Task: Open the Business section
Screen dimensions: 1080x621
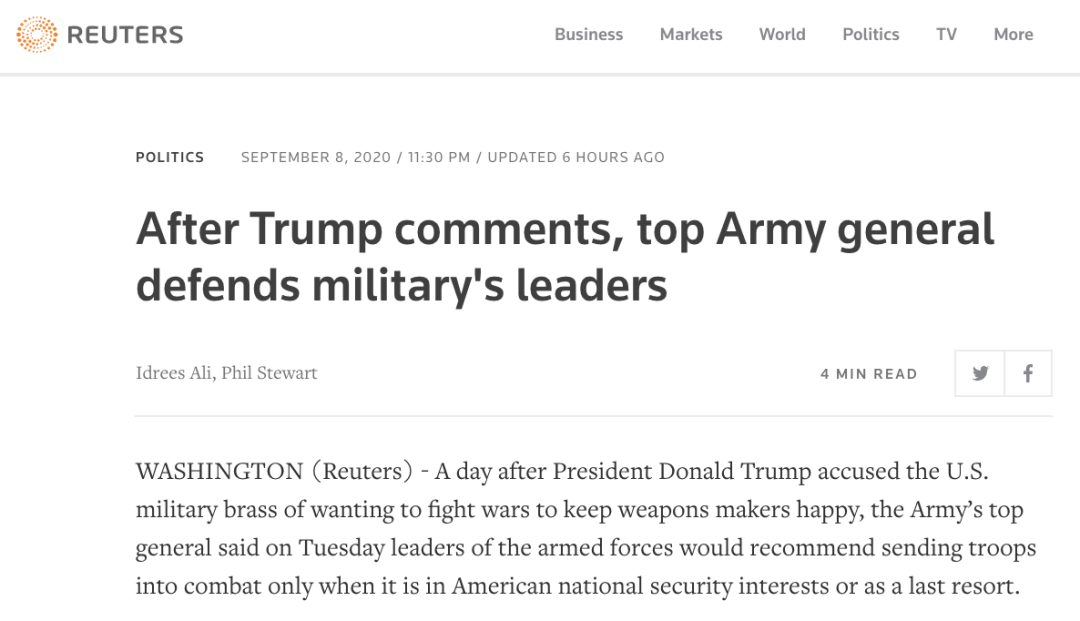Action: pos(588,34)
